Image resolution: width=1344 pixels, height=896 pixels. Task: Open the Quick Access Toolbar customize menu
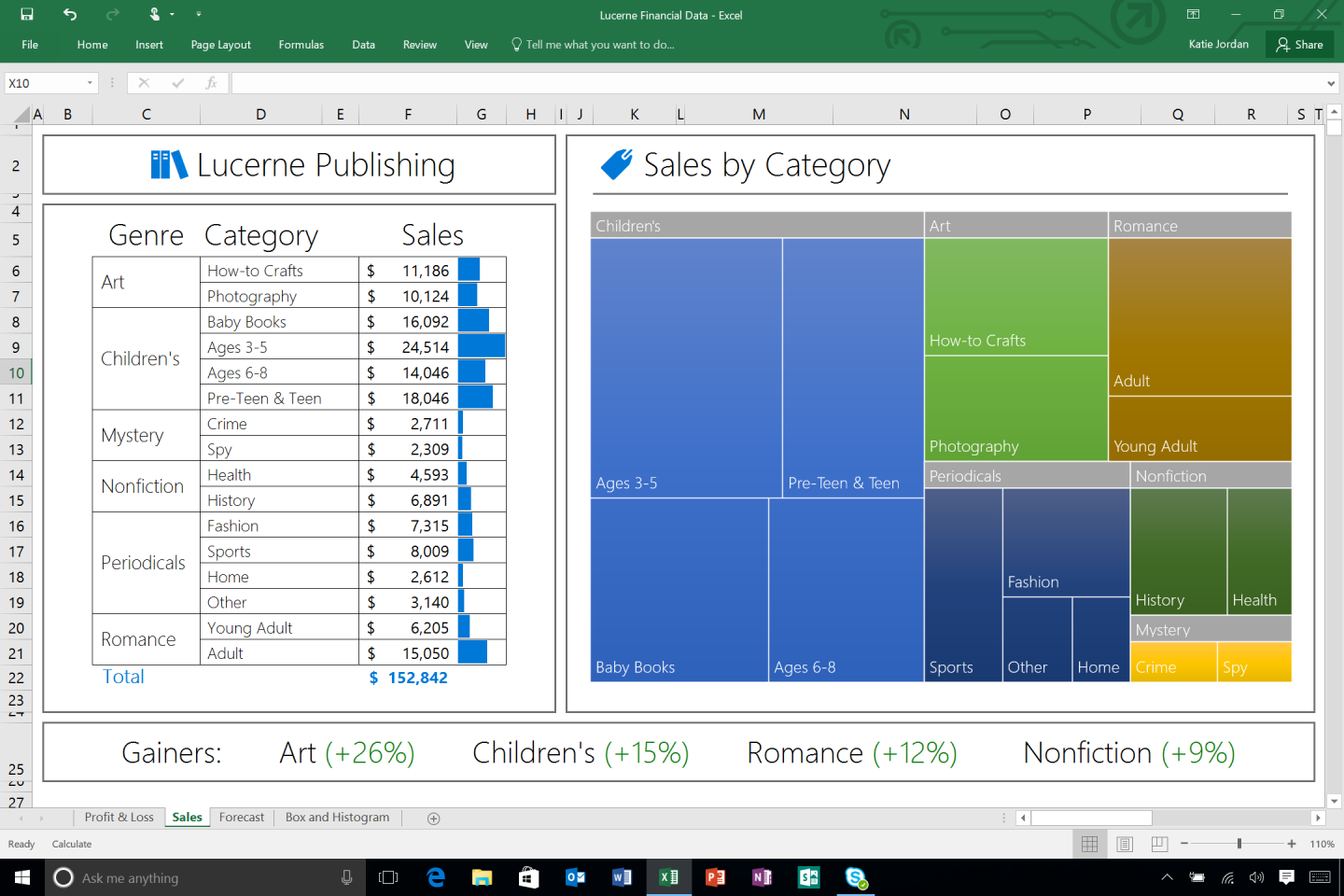coord(199,14)
